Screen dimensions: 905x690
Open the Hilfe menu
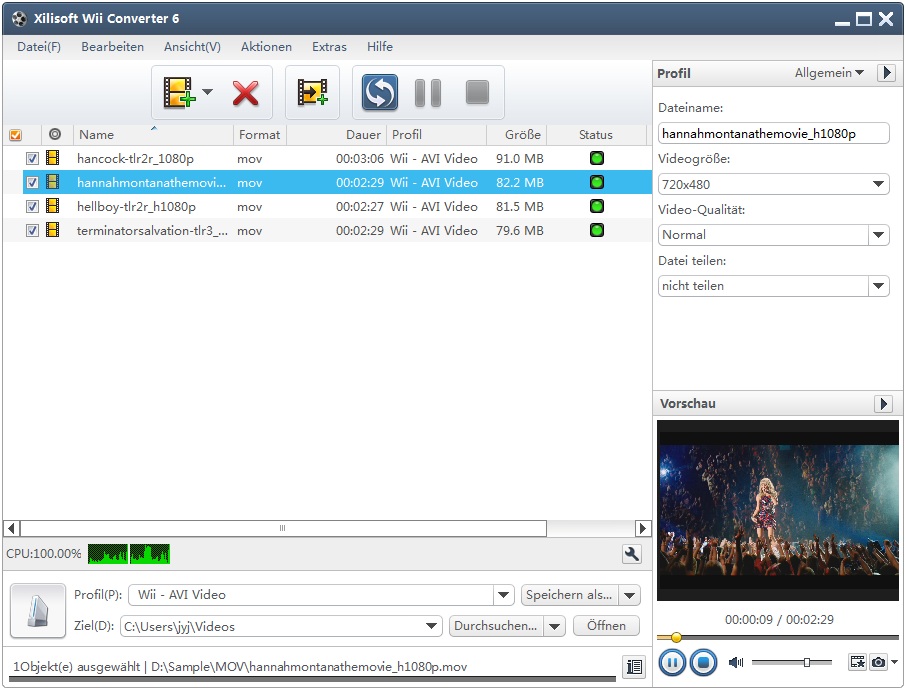click(x=380, y=47)
